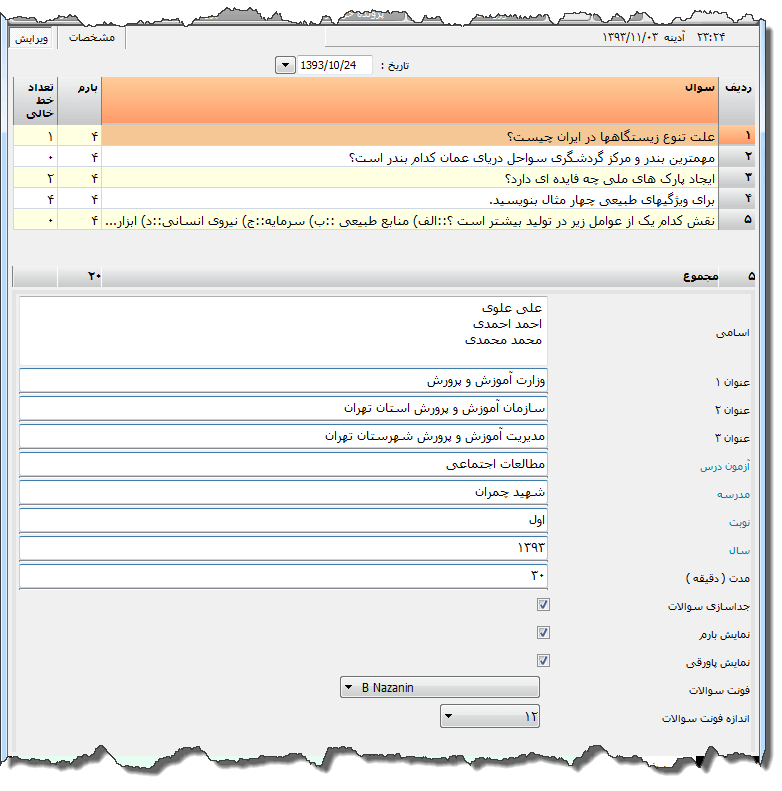This screenshot has width=782, height=791.
Task: Edit the date field 1393/10/24
Action: coord(334,65)
